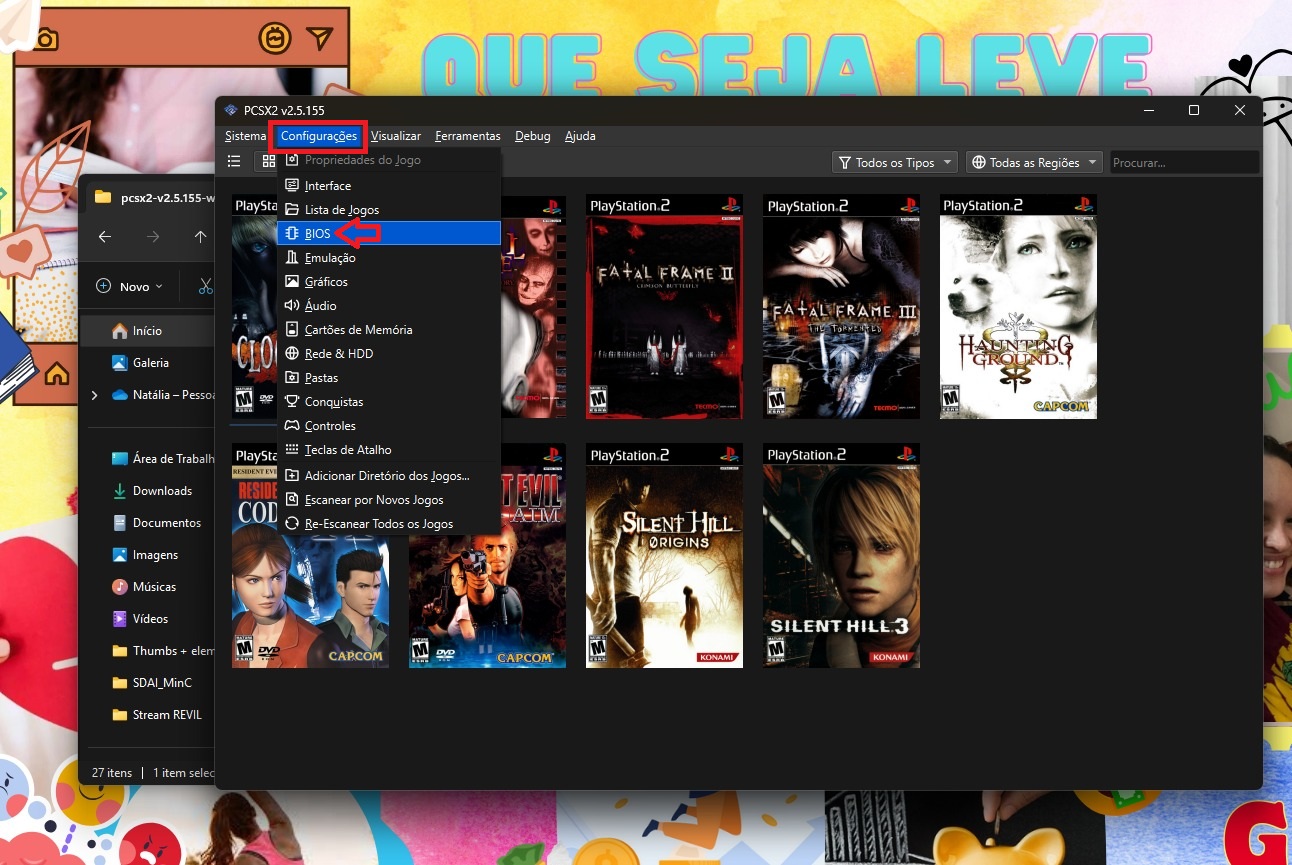This screenshot has height=865, width=1292.
Task: Click the Procurar search field
Action: 1183,162
